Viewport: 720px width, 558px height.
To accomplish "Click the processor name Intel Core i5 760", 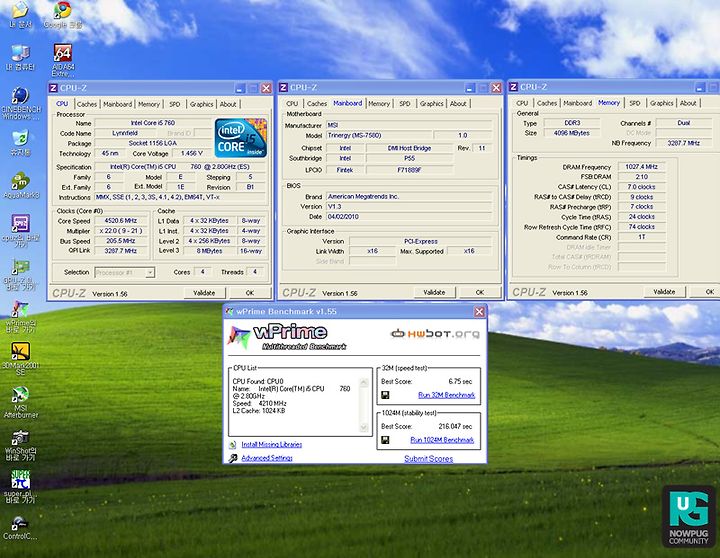I will (x=153, y=123).
